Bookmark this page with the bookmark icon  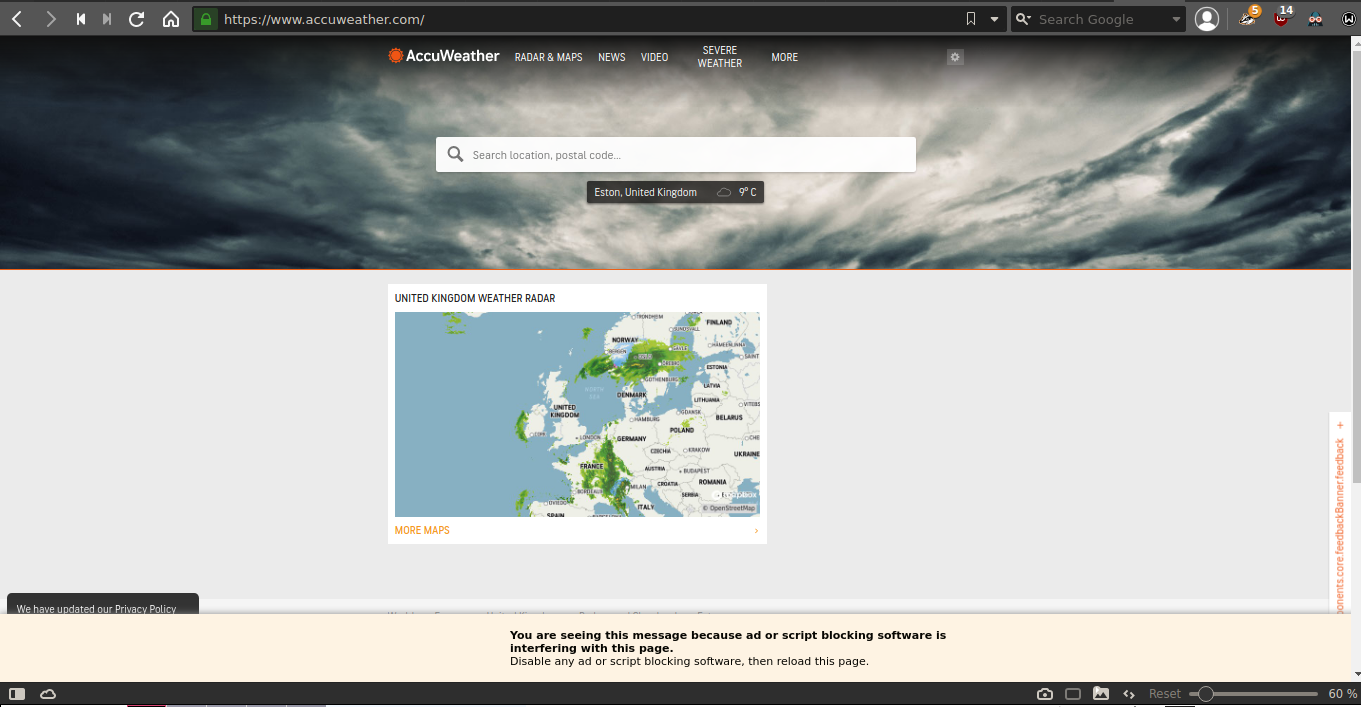[970, 19]
